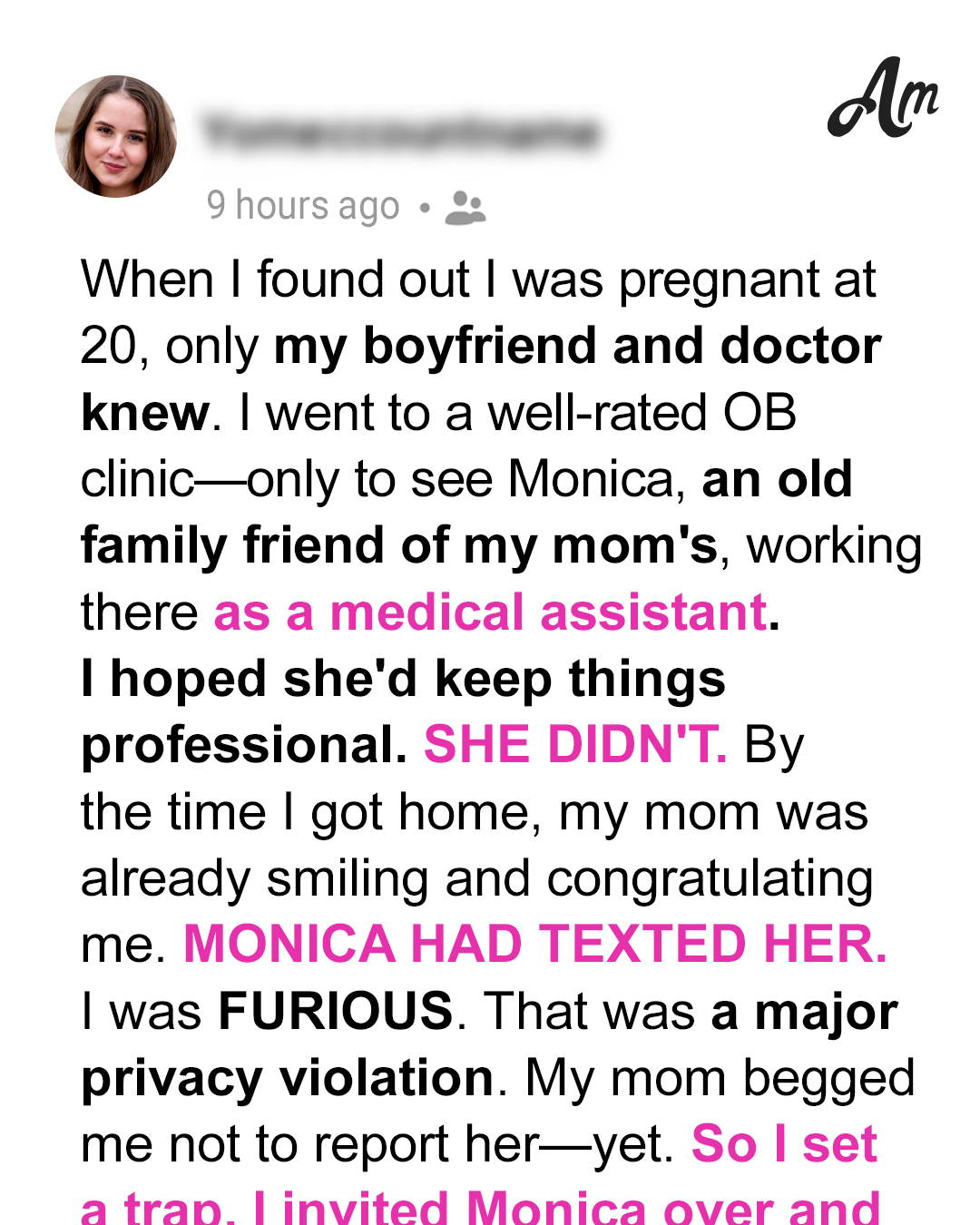Click the '9 hours ago' timestamp
980x1225 pixels.
point(303,207)
